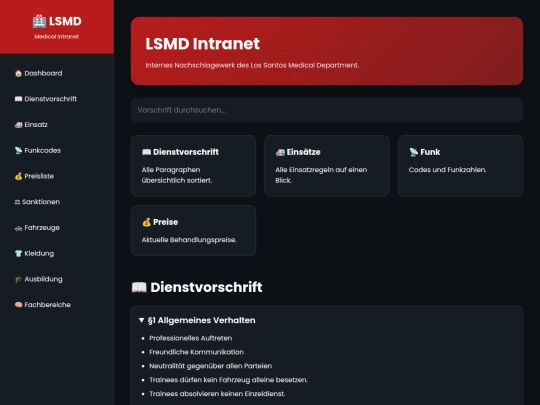
Task: Open the Dienstvorschrift card
Action: 193,166
